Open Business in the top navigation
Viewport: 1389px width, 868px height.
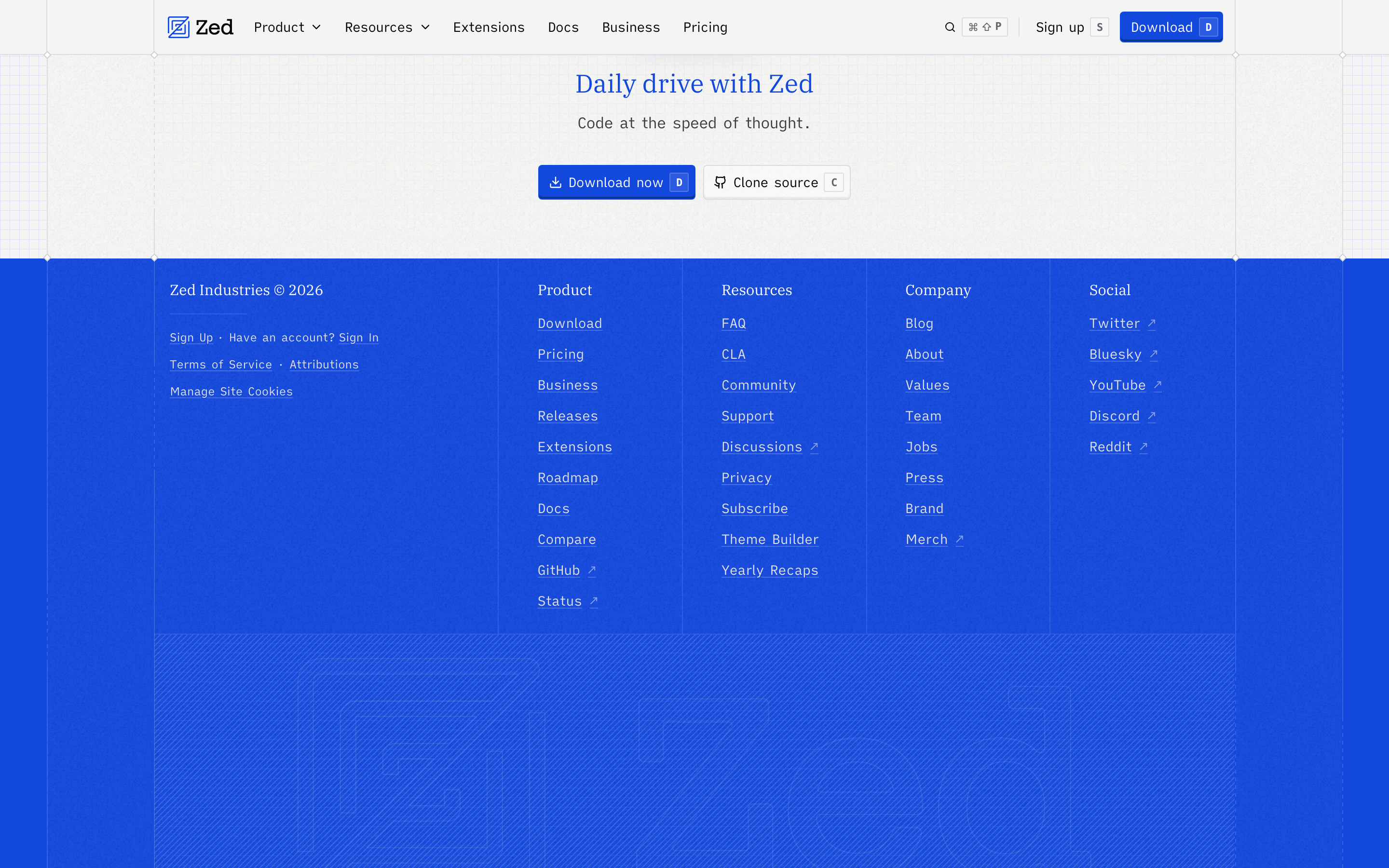(x=631, y=27)
